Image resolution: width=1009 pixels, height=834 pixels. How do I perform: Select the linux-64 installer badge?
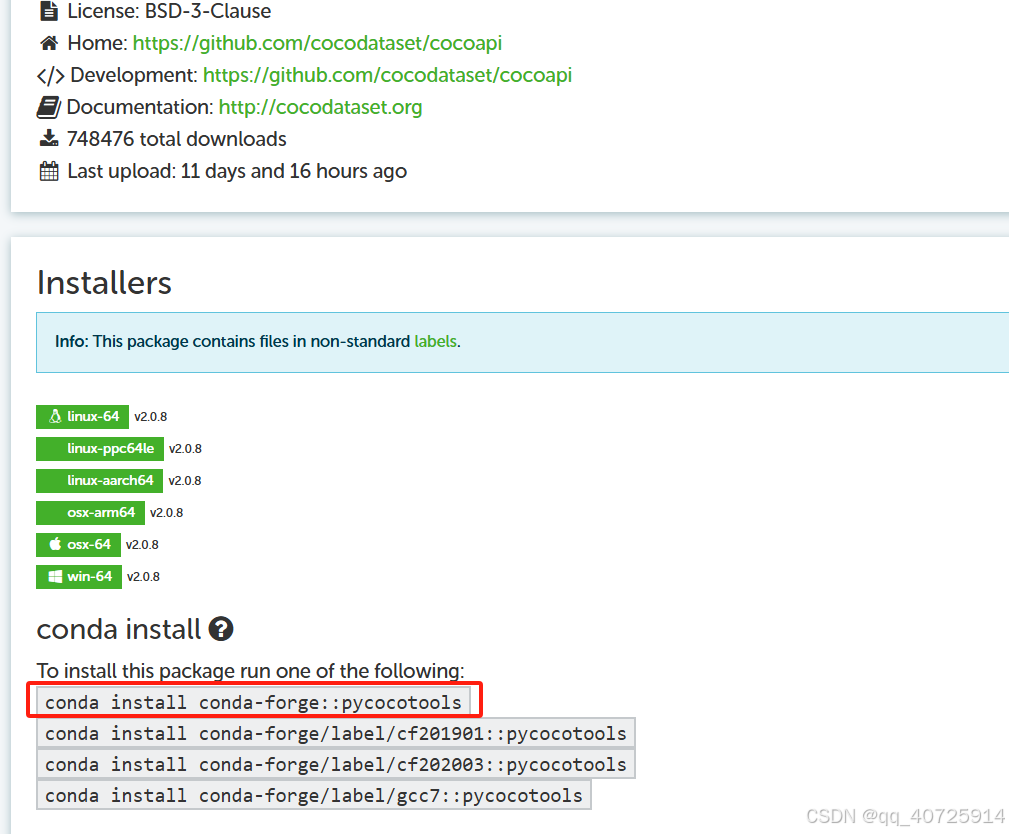(x=82, y=416)
